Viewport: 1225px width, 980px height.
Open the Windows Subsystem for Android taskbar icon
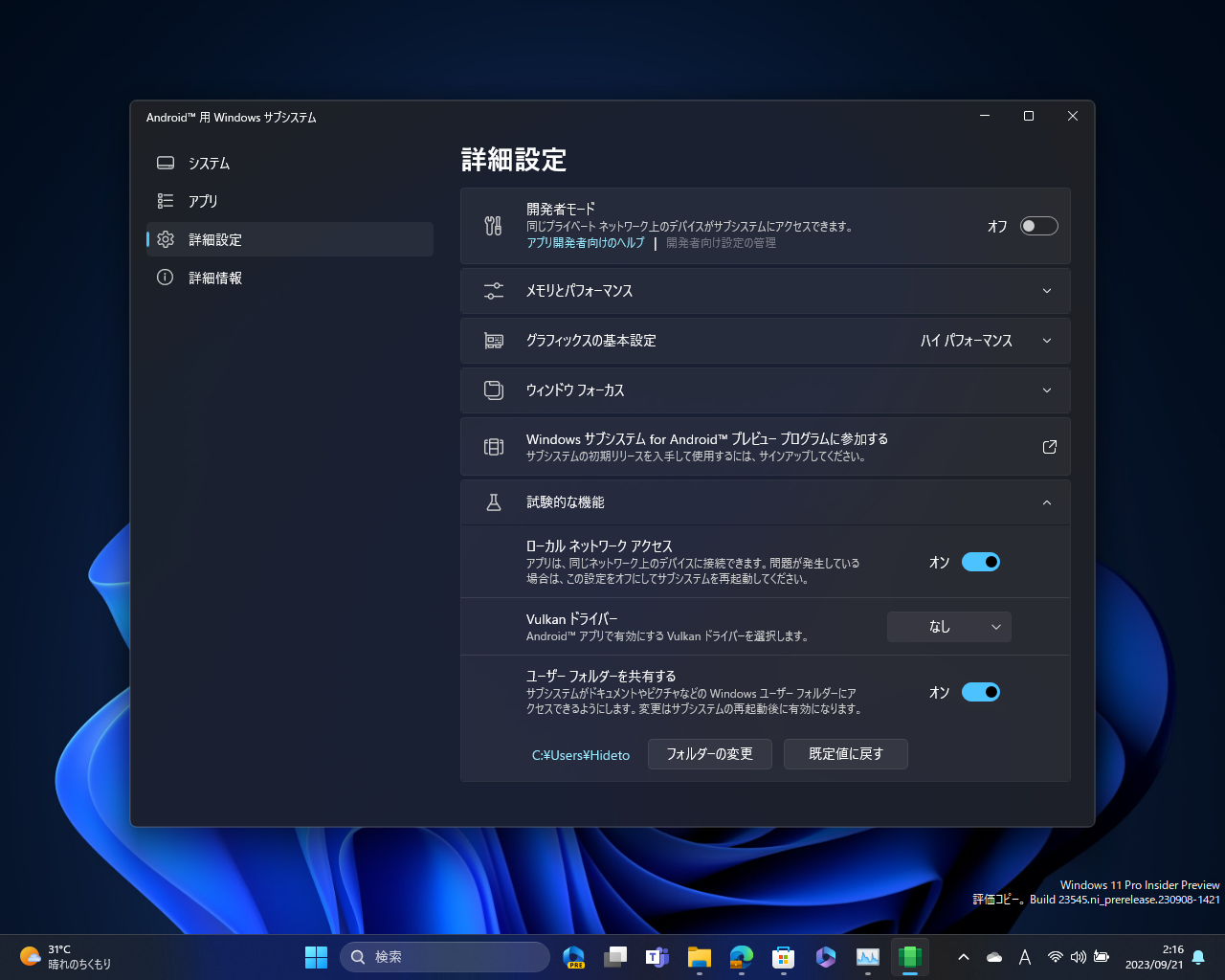[909, 957]
